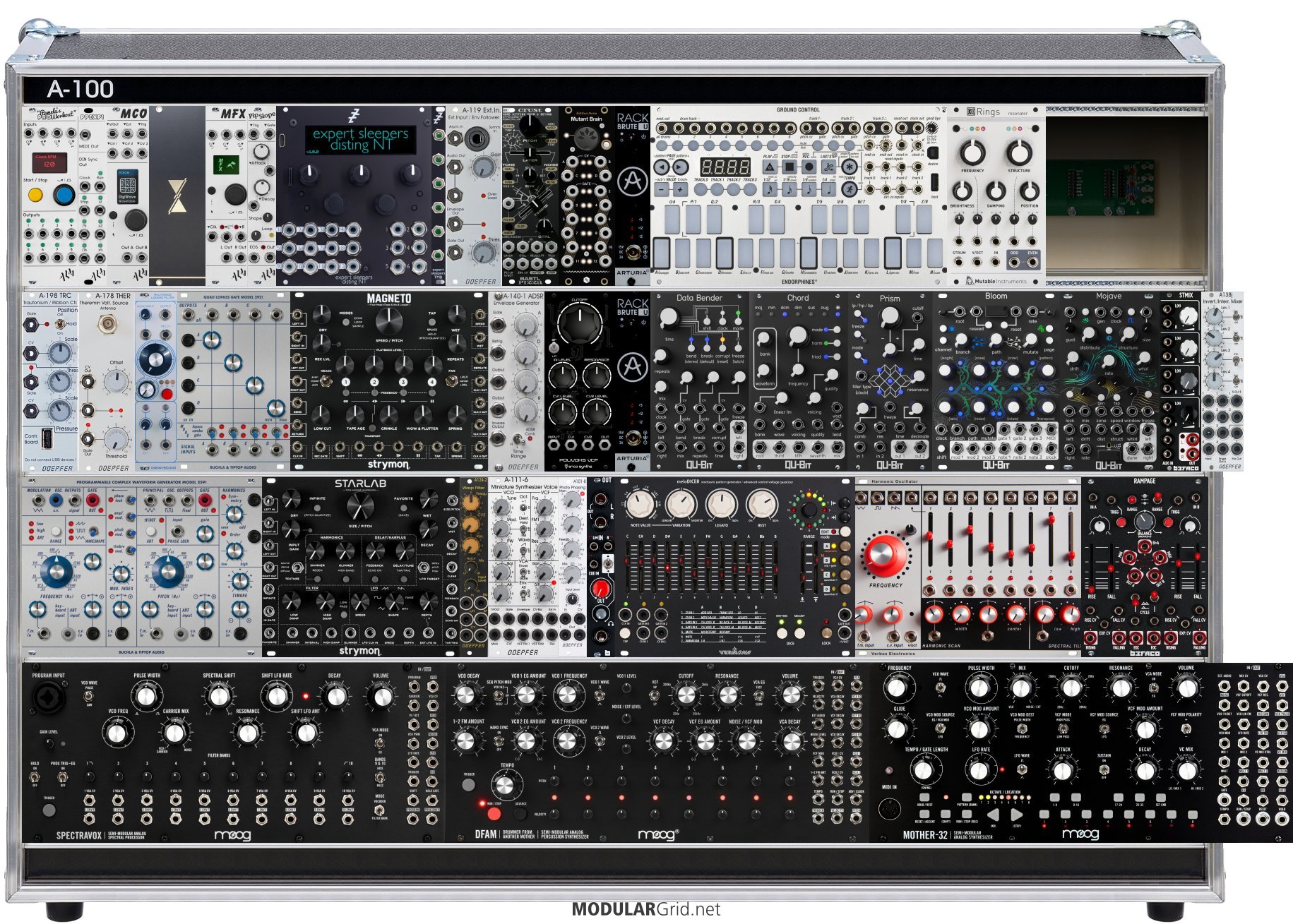The width and height of the screenshot is (1293, 924).
Task: Toggle the VCO 1 WAVE switch on DFAM
Action: 599,695
